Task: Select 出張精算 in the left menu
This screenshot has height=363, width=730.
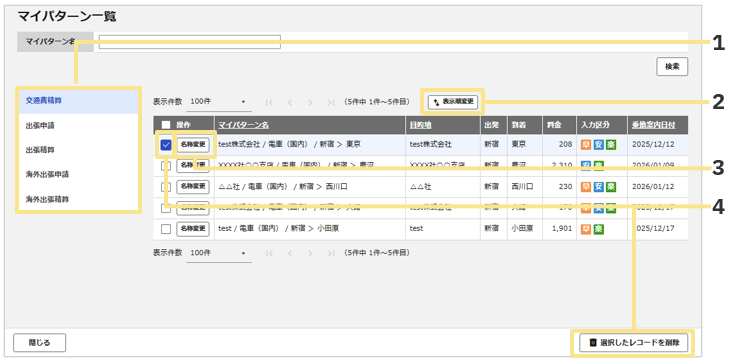Action: [x=78, y=150]
